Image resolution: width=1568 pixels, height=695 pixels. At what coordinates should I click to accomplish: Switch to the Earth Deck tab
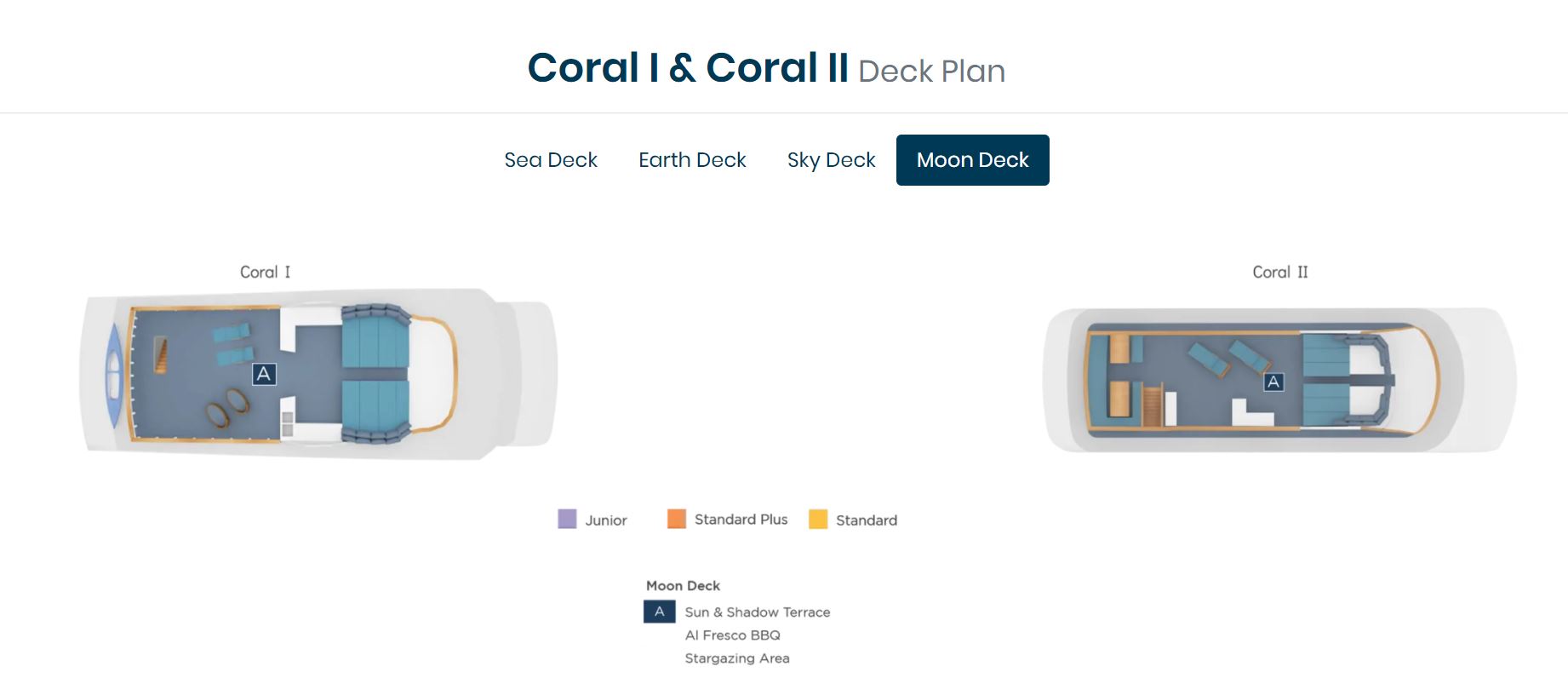[692, 160]
